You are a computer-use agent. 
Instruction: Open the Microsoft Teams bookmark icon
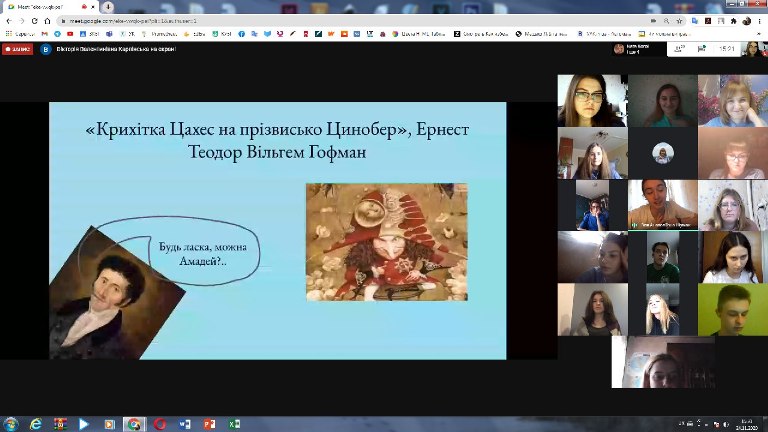coord(109,34)
